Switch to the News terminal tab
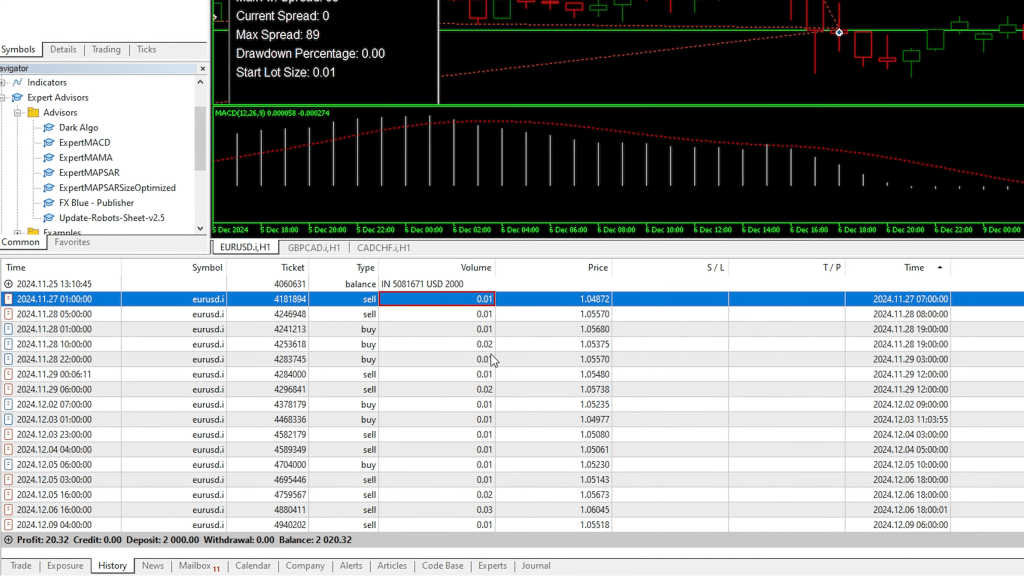The height and width of the screenshot is (576, 1024). pyautogui.click(x=152, y=566)
